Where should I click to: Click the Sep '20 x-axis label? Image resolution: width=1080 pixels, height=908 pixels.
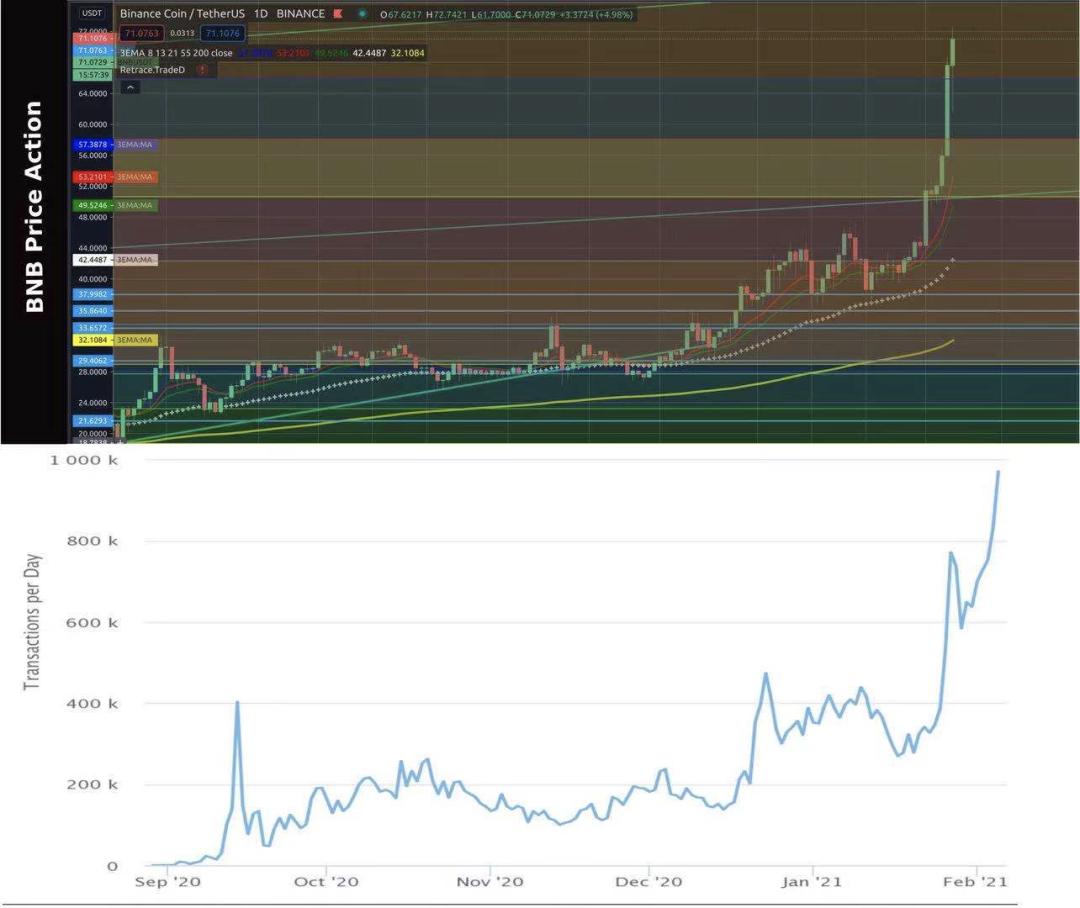[x=167, y=882]
